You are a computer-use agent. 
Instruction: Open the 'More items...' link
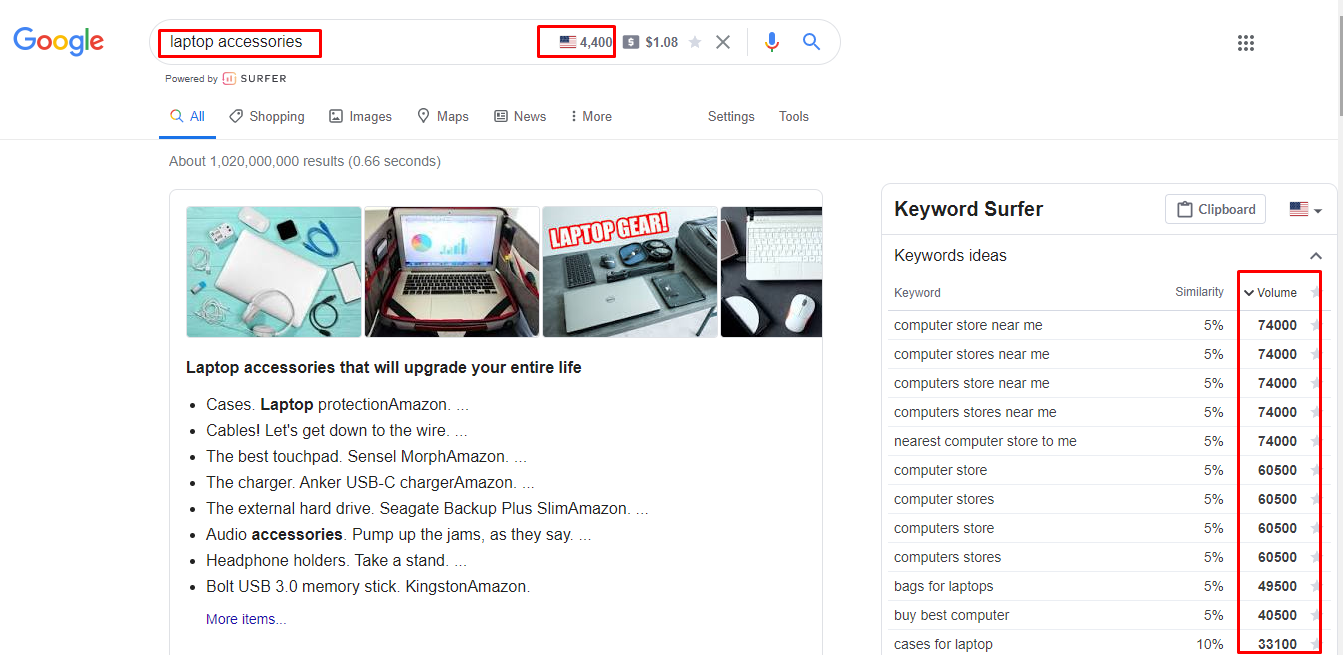coord(246,619)
